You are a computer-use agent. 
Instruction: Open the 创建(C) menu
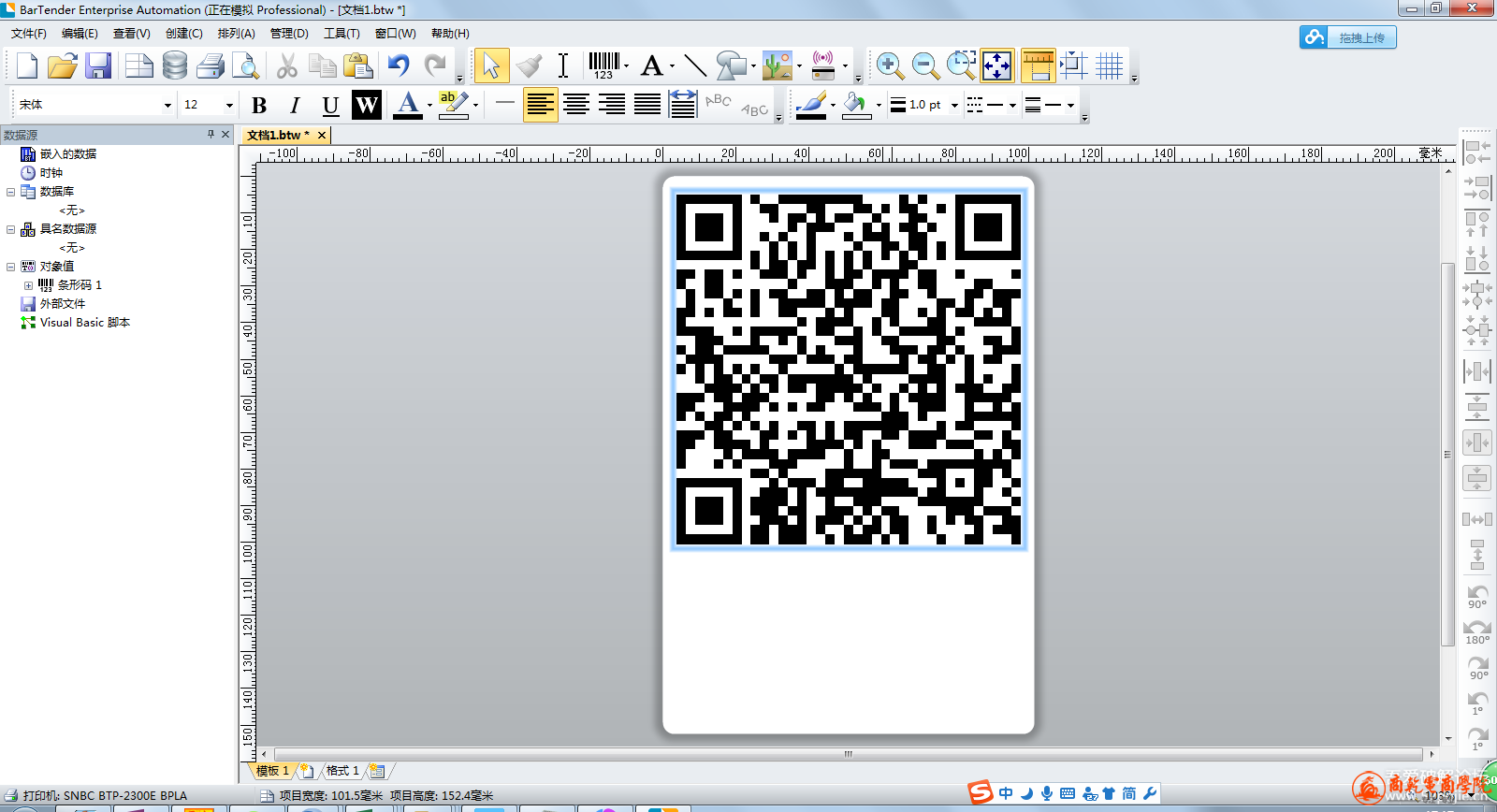184,34
